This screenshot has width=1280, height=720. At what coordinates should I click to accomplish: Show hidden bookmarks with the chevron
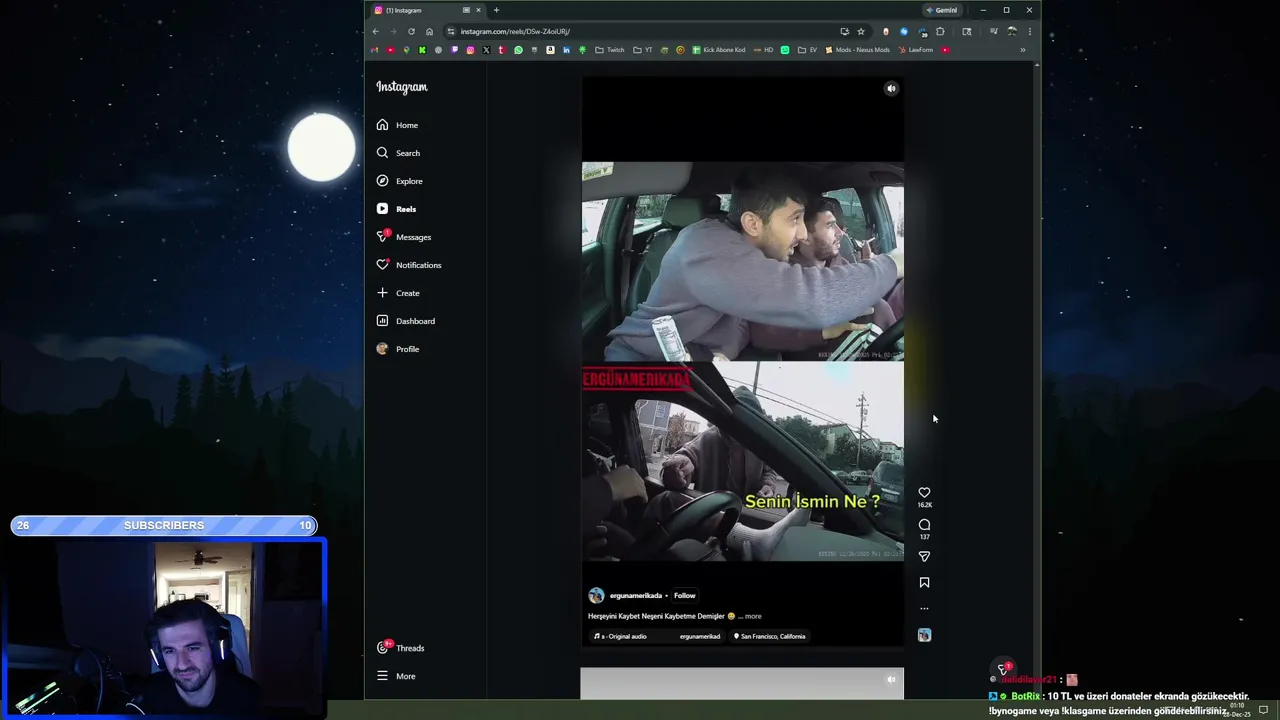(x=1022, y=50)
